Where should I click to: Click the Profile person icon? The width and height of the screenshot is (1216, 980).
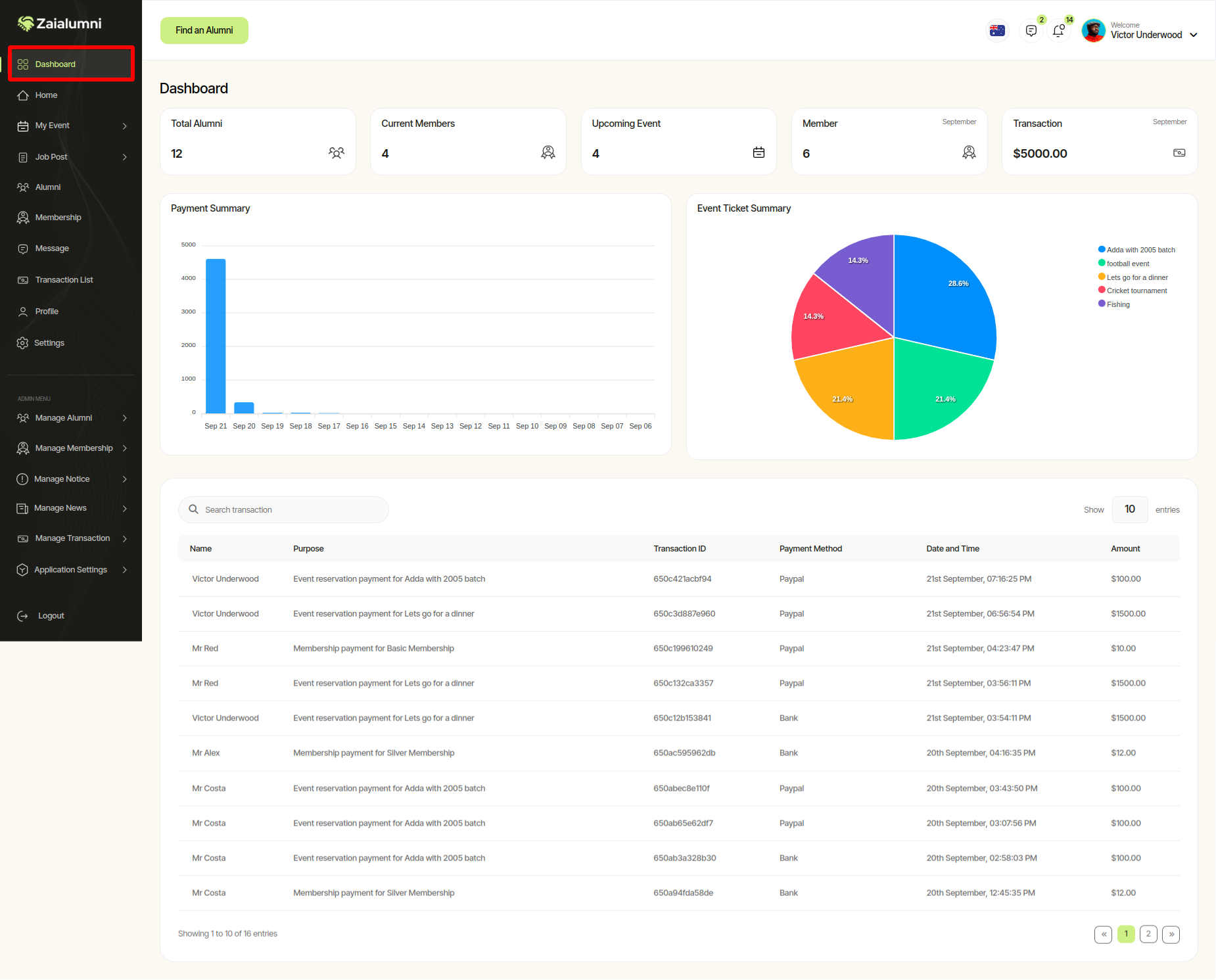pos(23,312)
